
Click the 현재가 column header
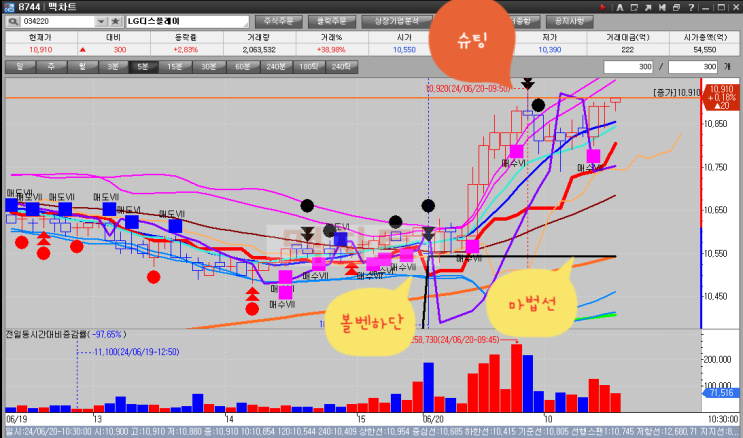(41, 37)
